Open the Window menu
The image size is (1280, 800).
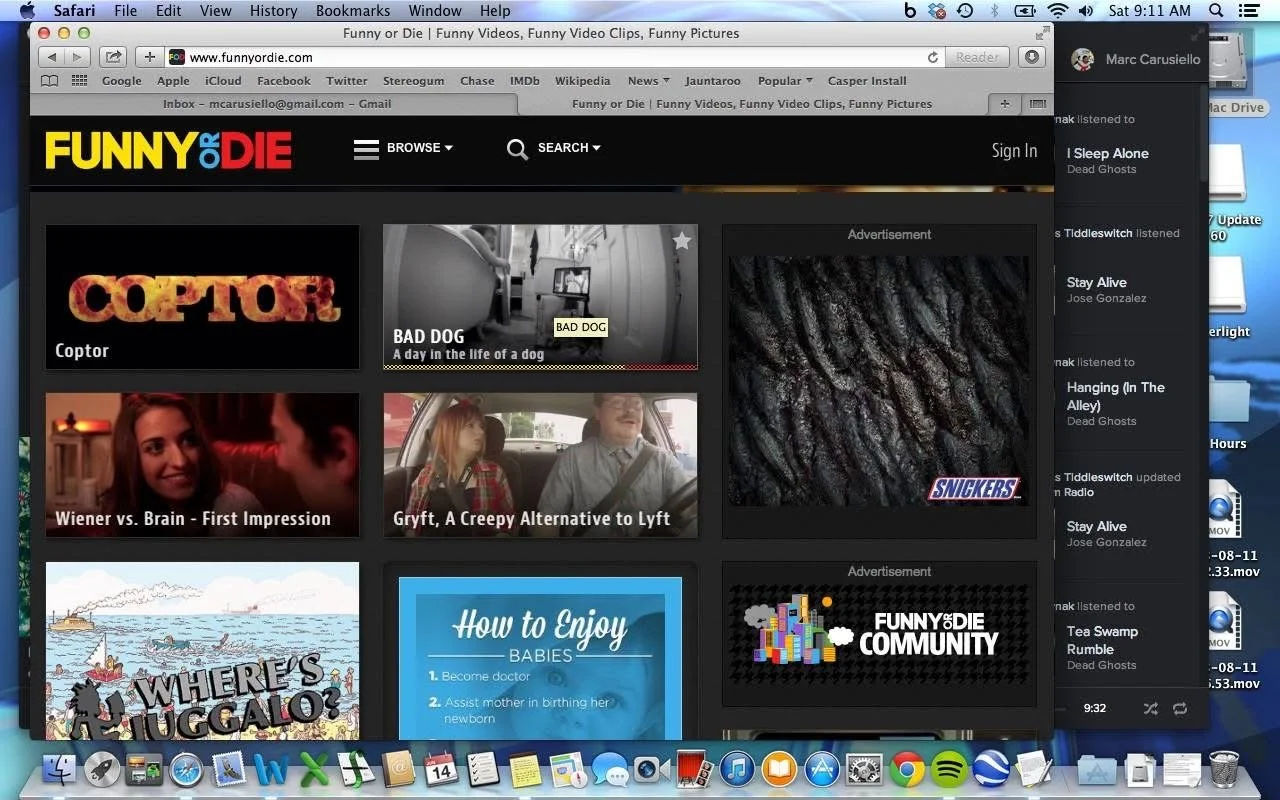435,10
